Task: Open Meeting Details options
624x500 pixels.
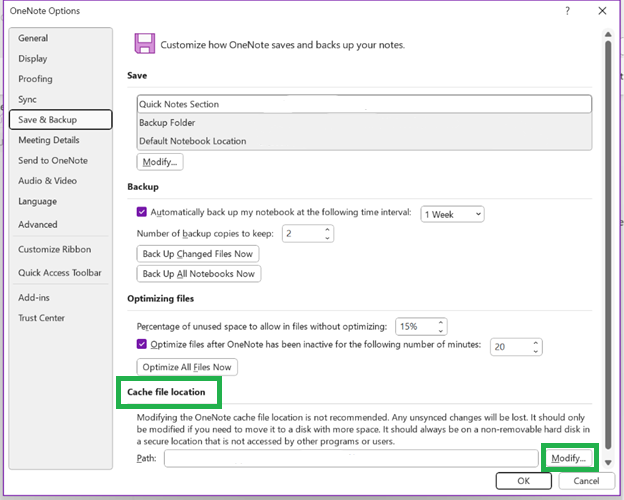Action: click(x=49, y=140)
